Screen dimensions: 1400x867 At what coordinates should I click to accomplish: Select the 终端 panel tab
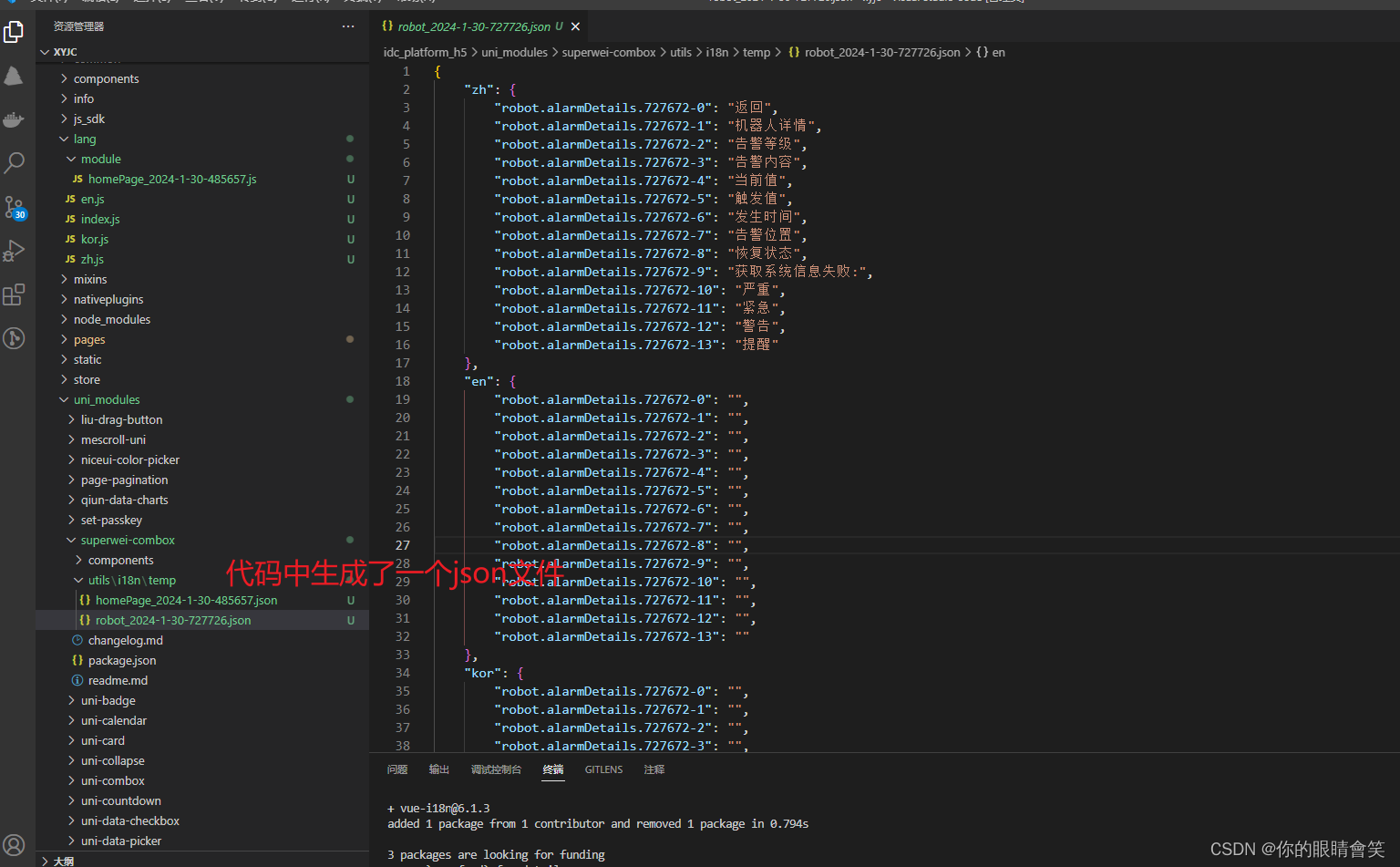(553, 769)
